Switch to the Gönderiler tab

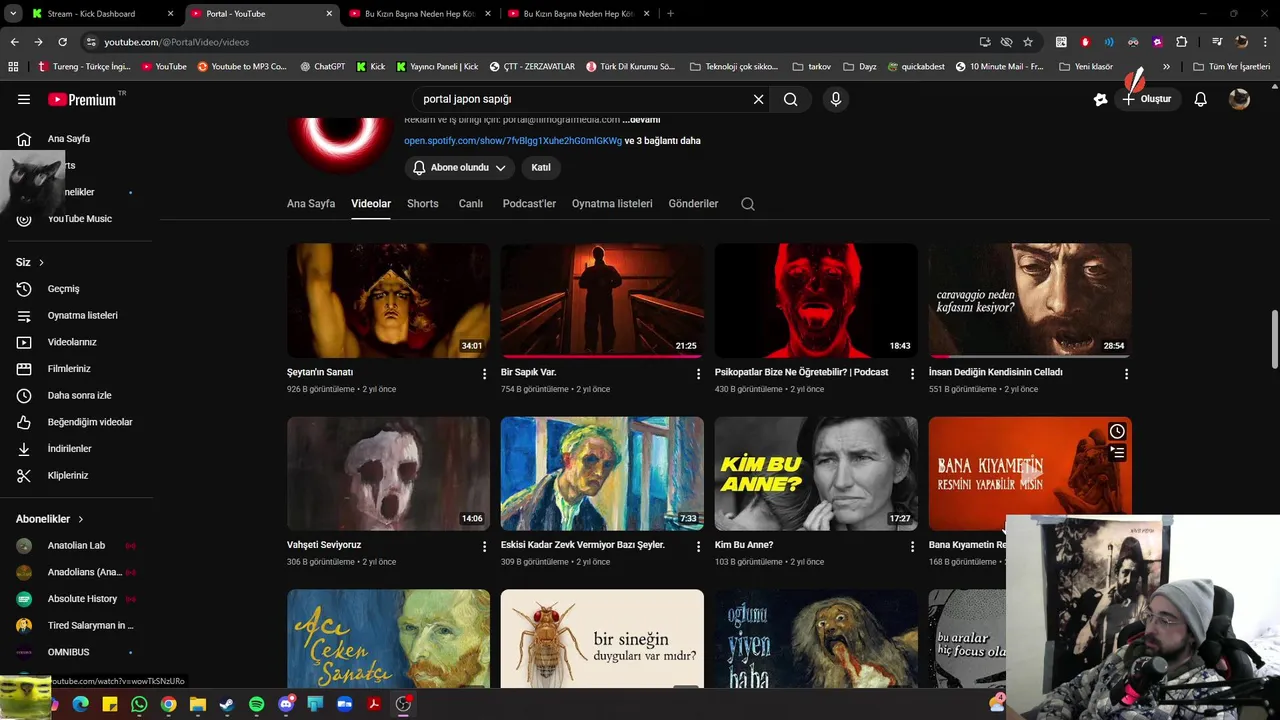(x=693, y=203)
